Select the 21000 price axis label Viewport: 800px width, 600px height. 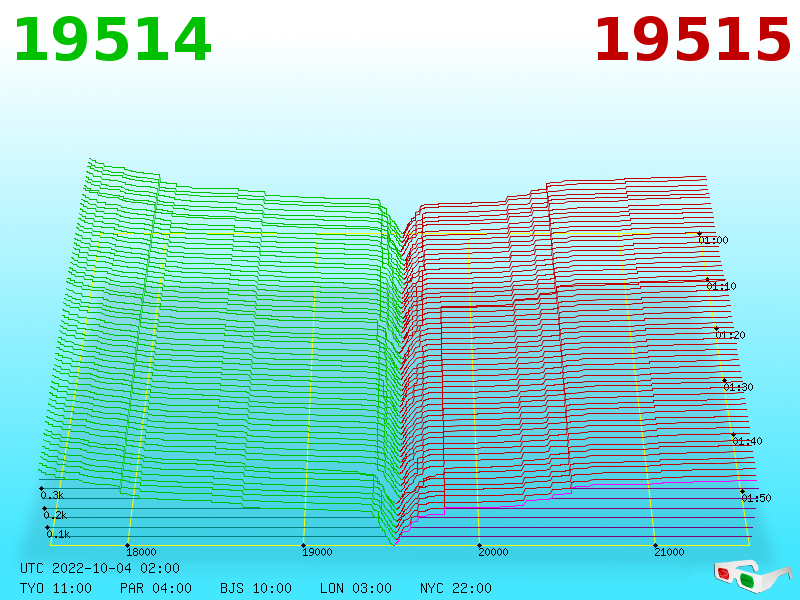point(669,552)
